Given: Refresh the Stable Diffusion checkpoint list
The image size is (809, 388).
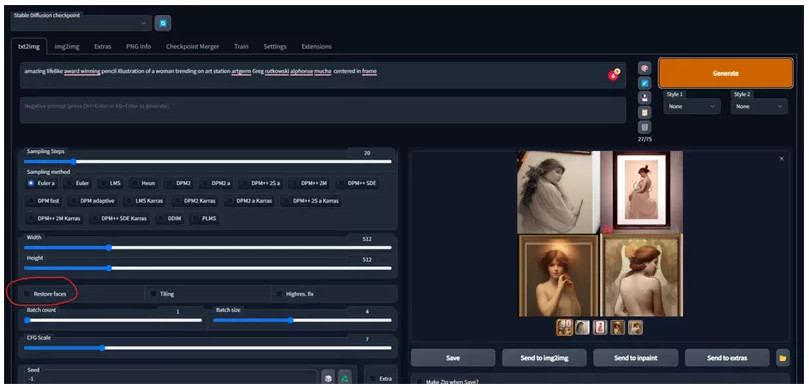Looking at the screenshot, I should [x=163, y=23].
